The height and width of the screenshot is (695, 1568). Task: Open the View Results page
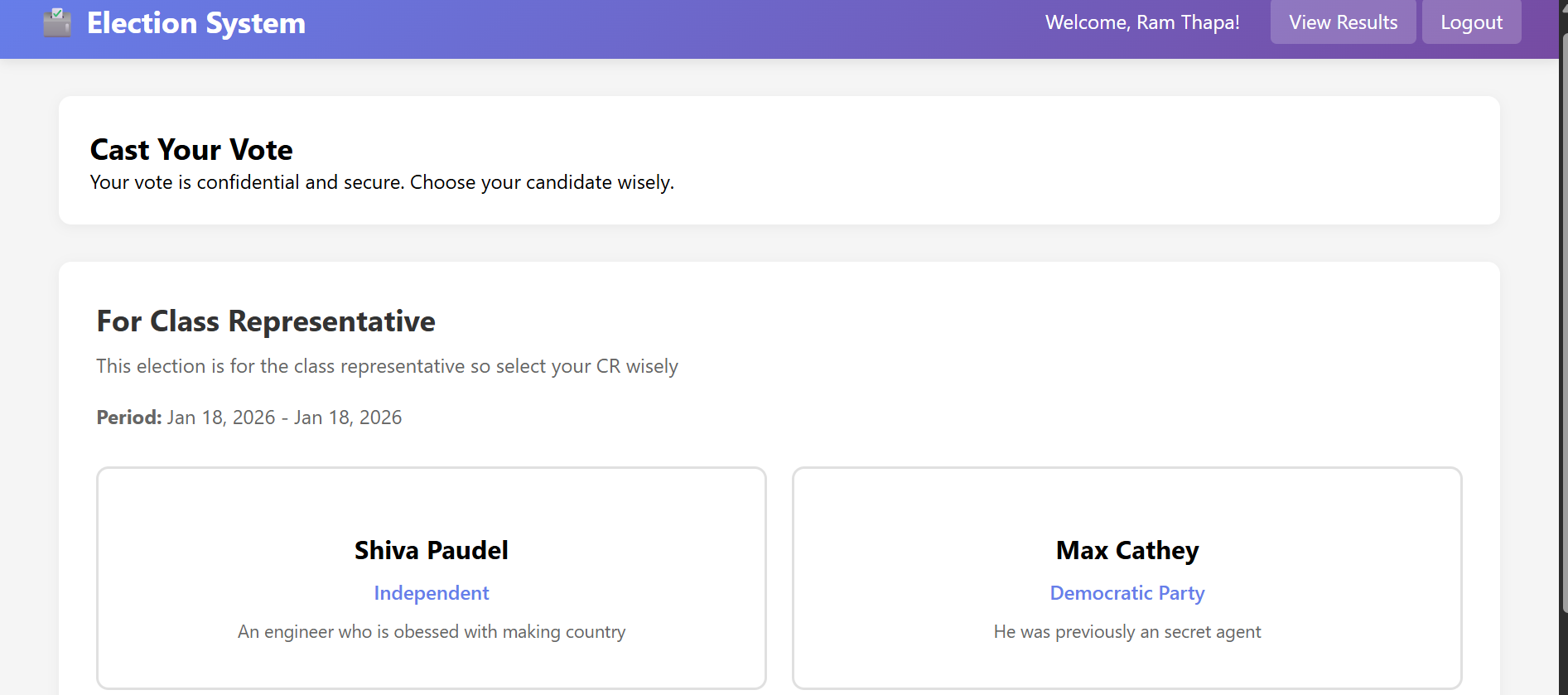[1343, 22]
